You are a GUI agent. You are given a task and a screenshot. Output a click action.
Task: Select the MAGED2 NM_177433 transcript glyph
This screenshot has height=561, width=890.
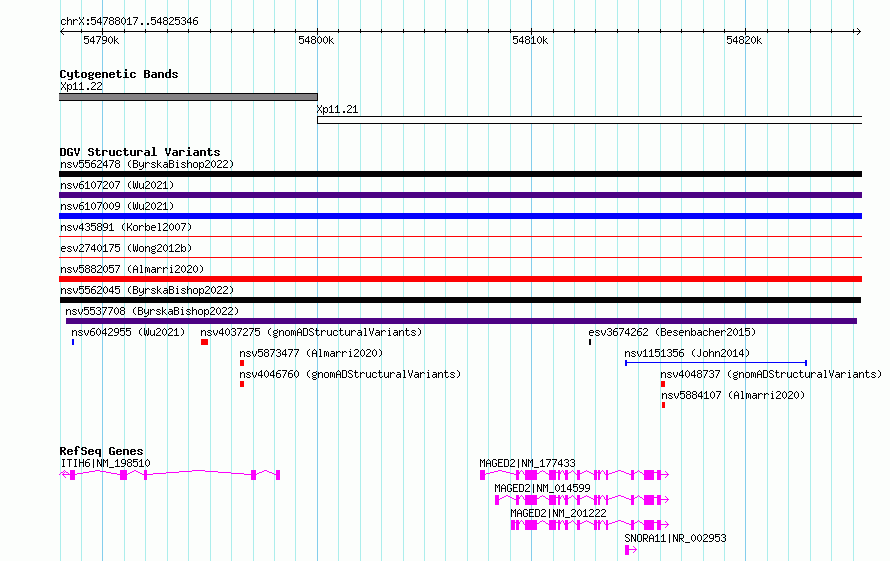[574, 475]
